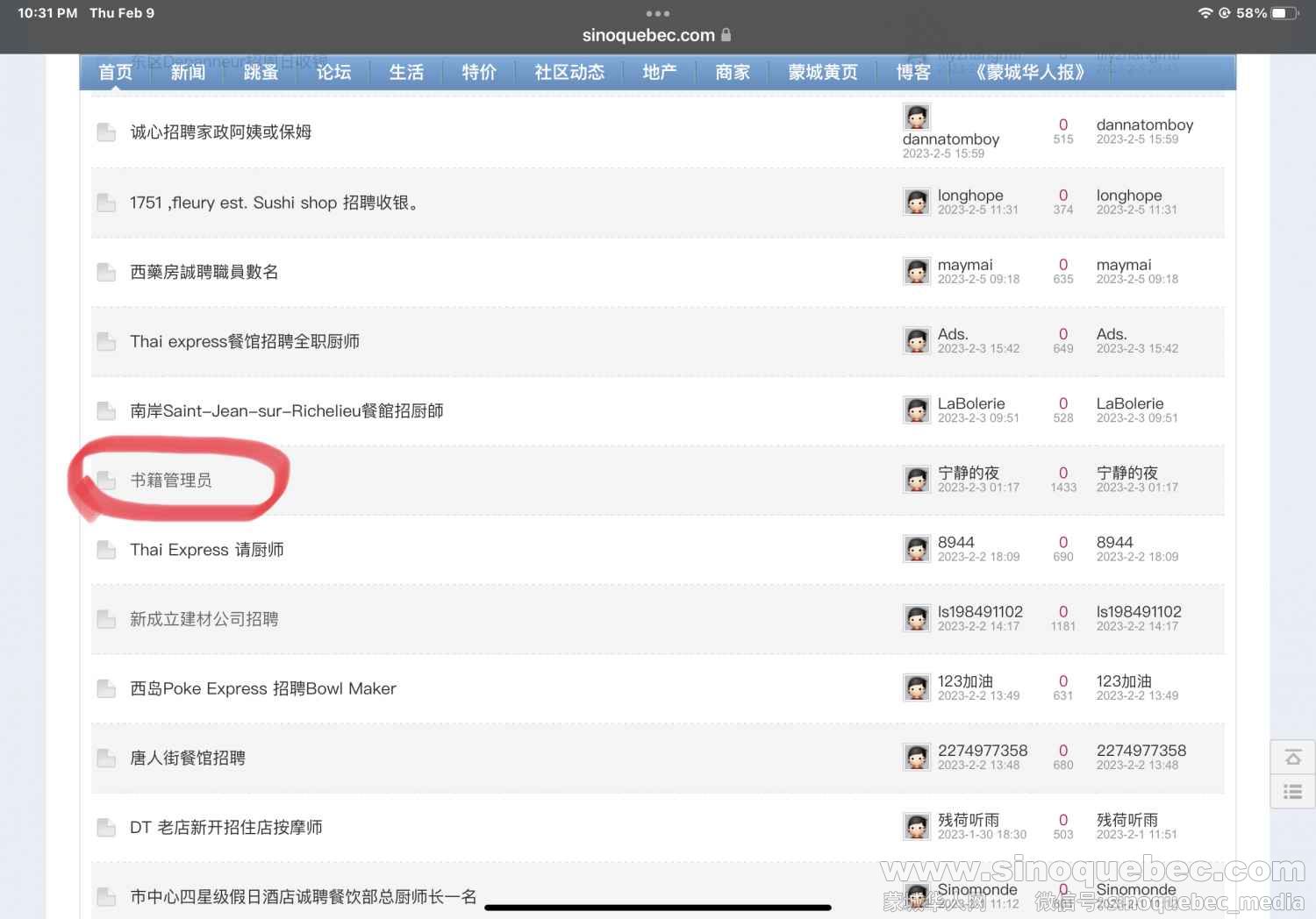Open Thai express餐馆招聘全职厨师 thread

tap(245, 341)
